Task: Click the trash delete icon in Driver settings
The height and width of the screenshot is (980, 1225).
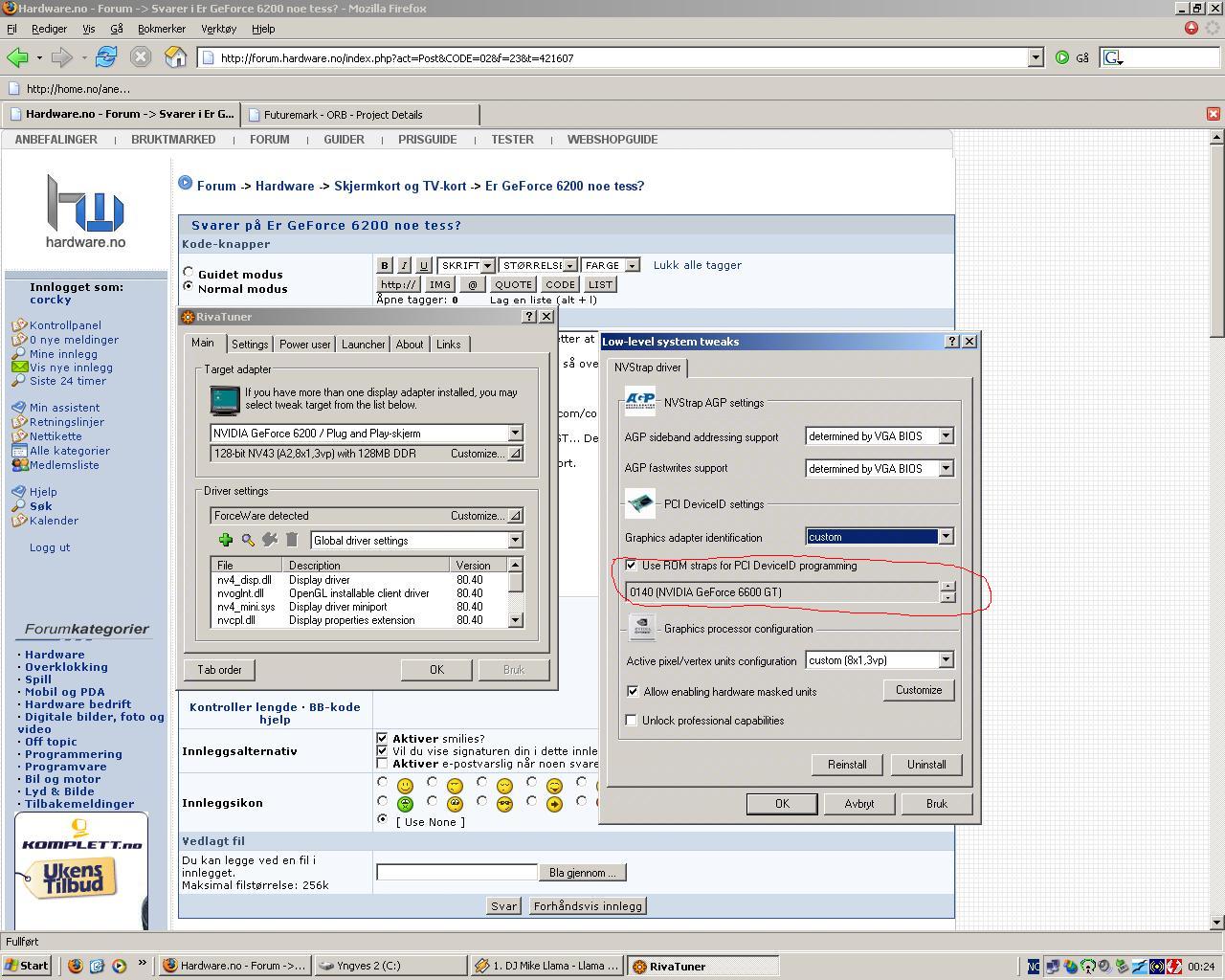Action: point(292,540)
